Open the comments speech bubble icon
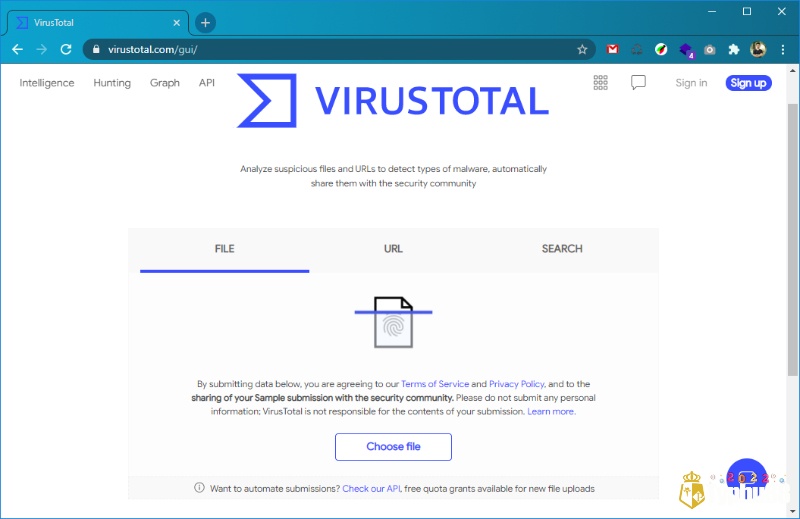800x519 pixels. pyautogui.click(x=638, y=83)
